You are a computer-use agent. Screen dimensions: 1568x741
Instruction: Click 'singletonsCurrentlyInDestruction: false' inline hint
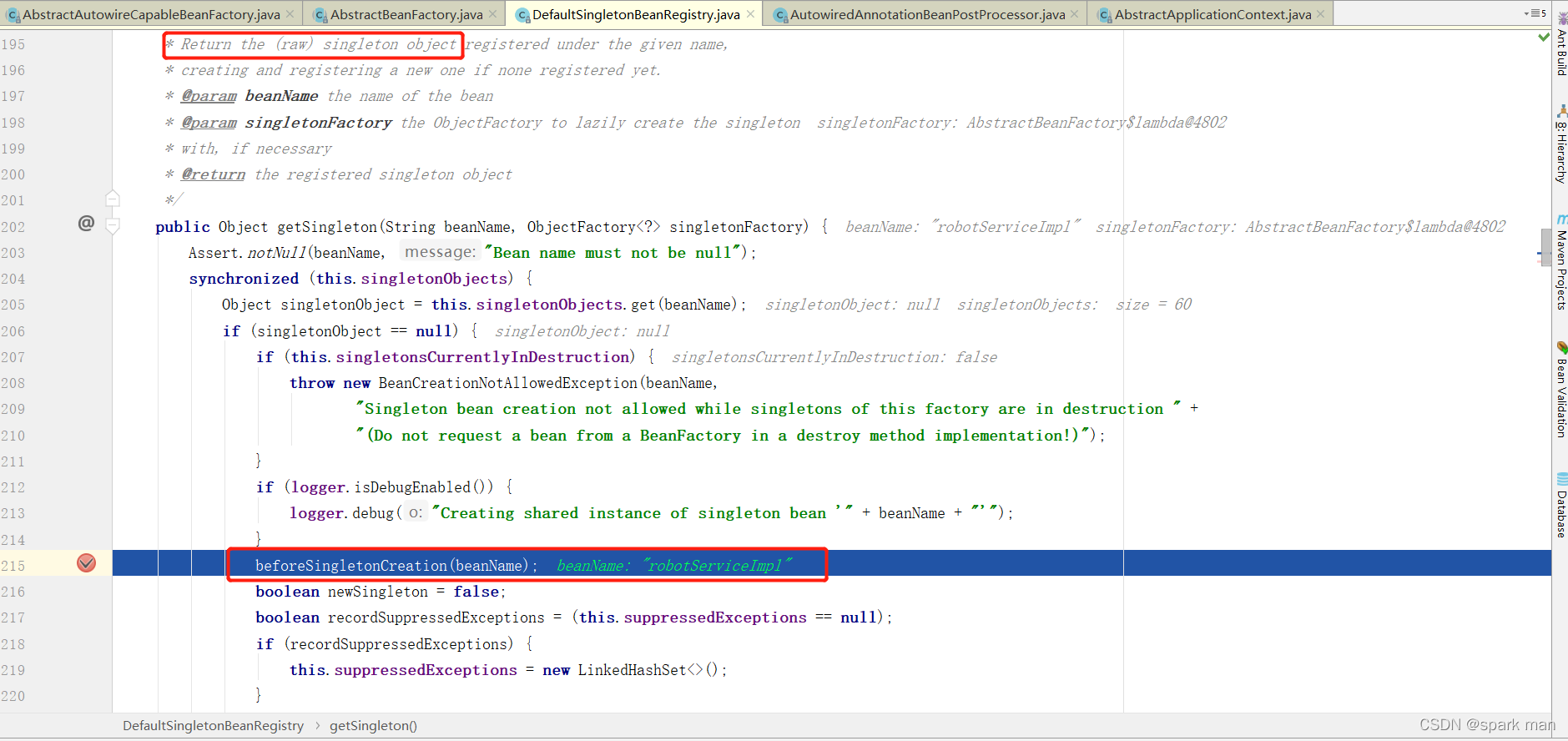coord(834,357)
